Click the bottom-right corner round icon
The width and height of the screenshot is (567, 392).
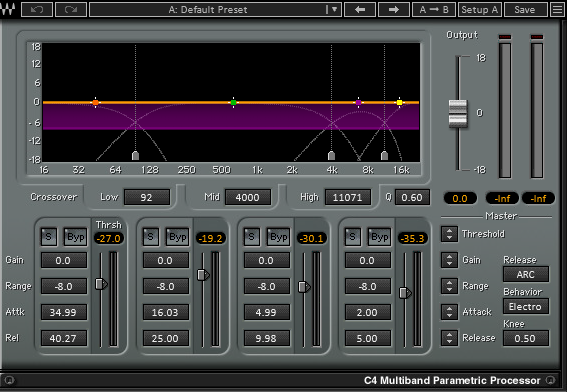550,380
